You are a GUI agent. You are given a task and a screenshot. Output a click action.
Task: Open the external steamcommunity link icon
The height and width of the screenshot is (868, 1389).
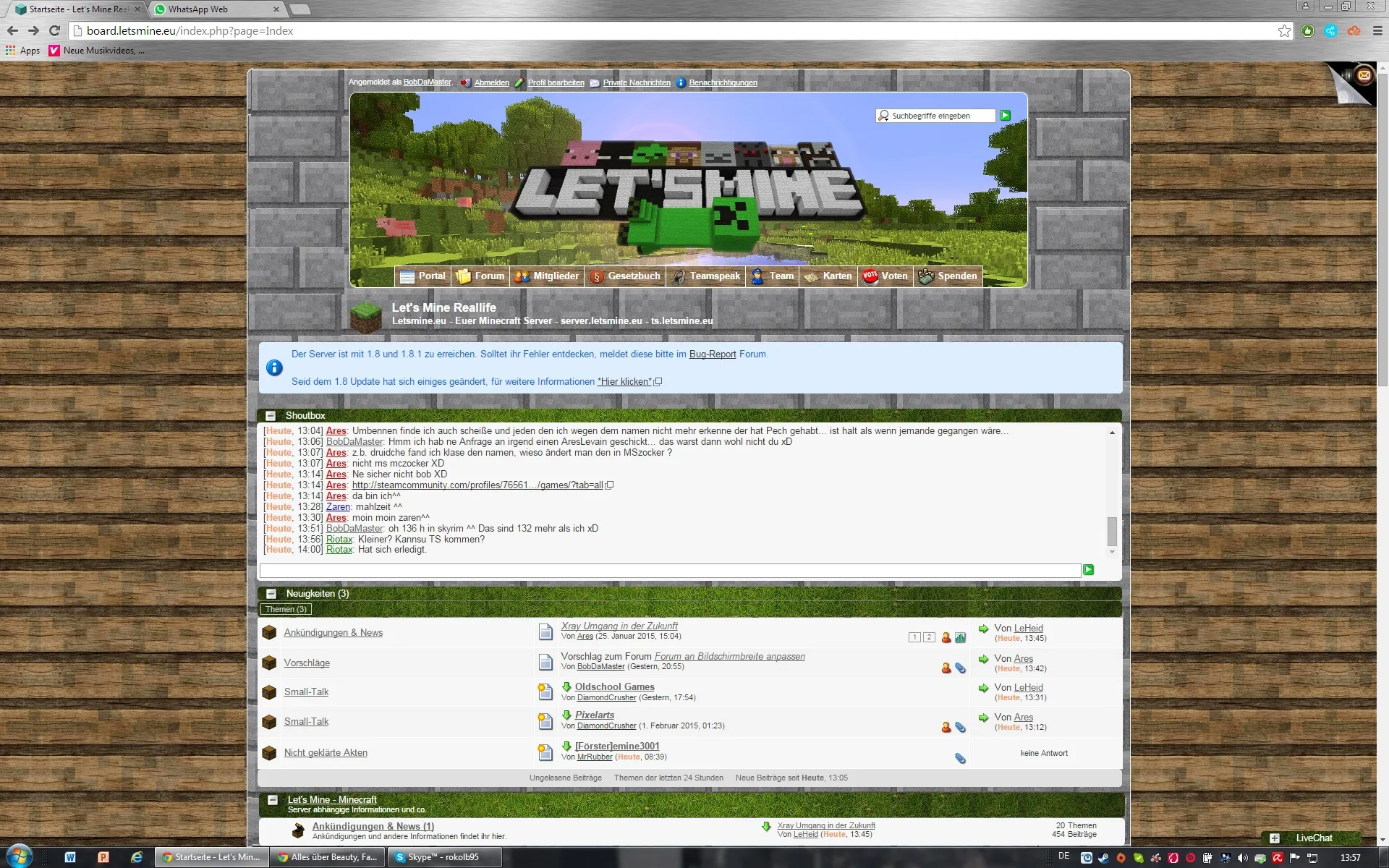click(609, 485)
